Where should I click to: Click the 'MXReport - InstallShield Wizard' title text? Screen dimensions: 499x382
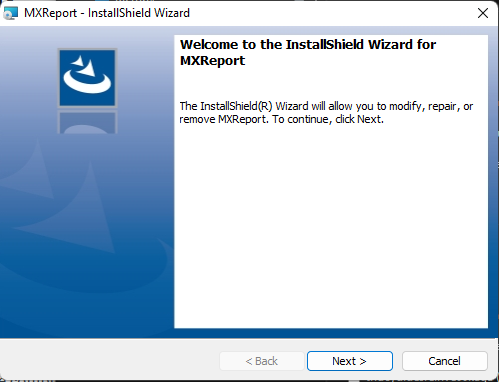point(107,13)
